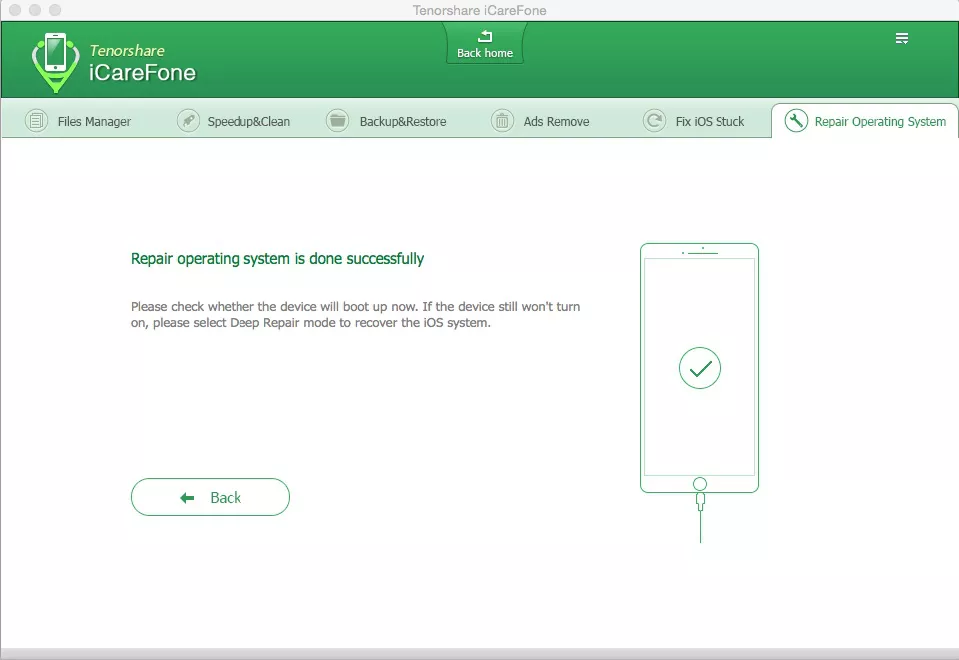Click the iCareFone phone logo
The image size is (959, 660).
click(x=55, y=62)
